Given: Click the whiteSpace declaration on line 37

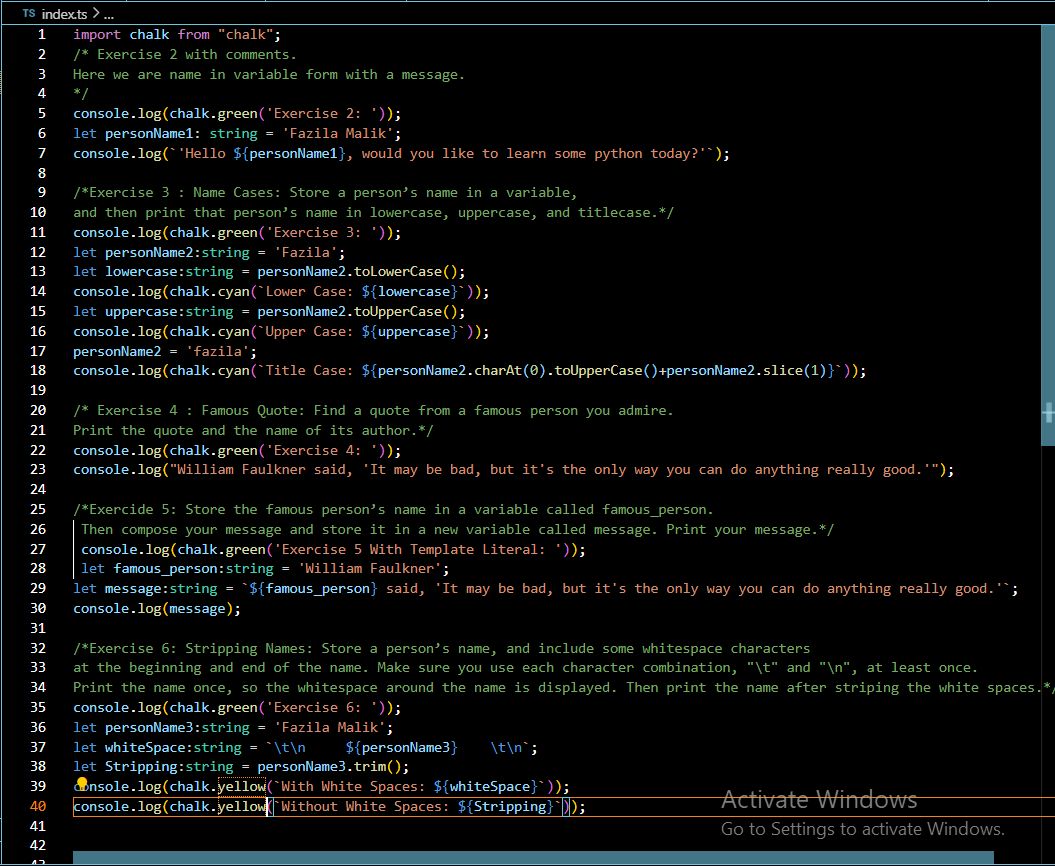Looking at the screenshot, I should pyautogui.click(x=144, y=747).
